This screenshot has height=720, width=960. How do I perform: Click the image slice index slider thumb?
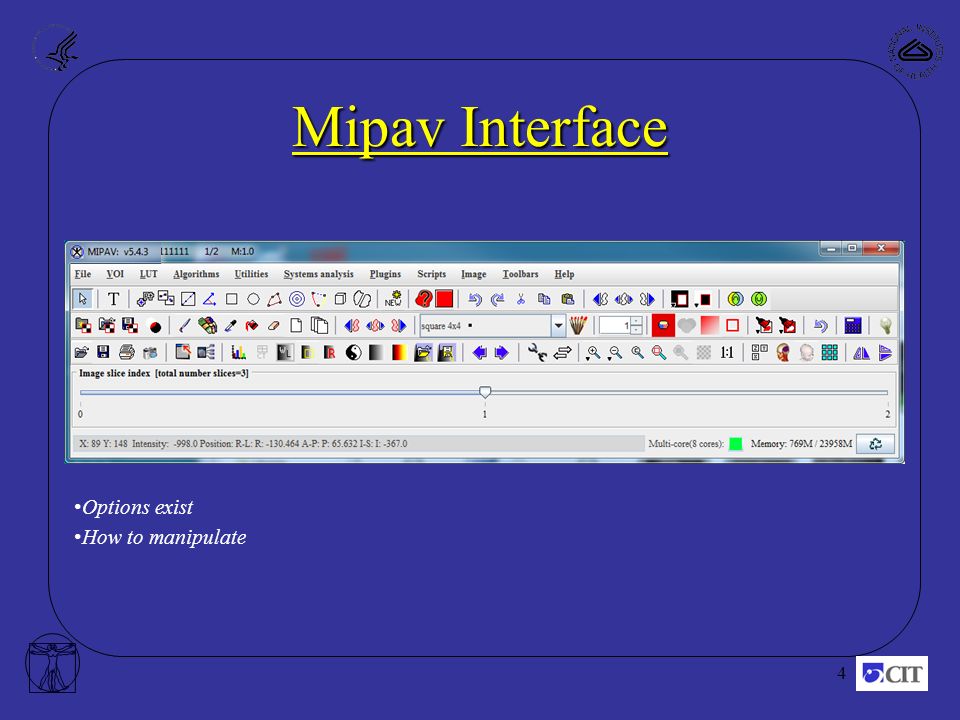click(x=485, y=392)
